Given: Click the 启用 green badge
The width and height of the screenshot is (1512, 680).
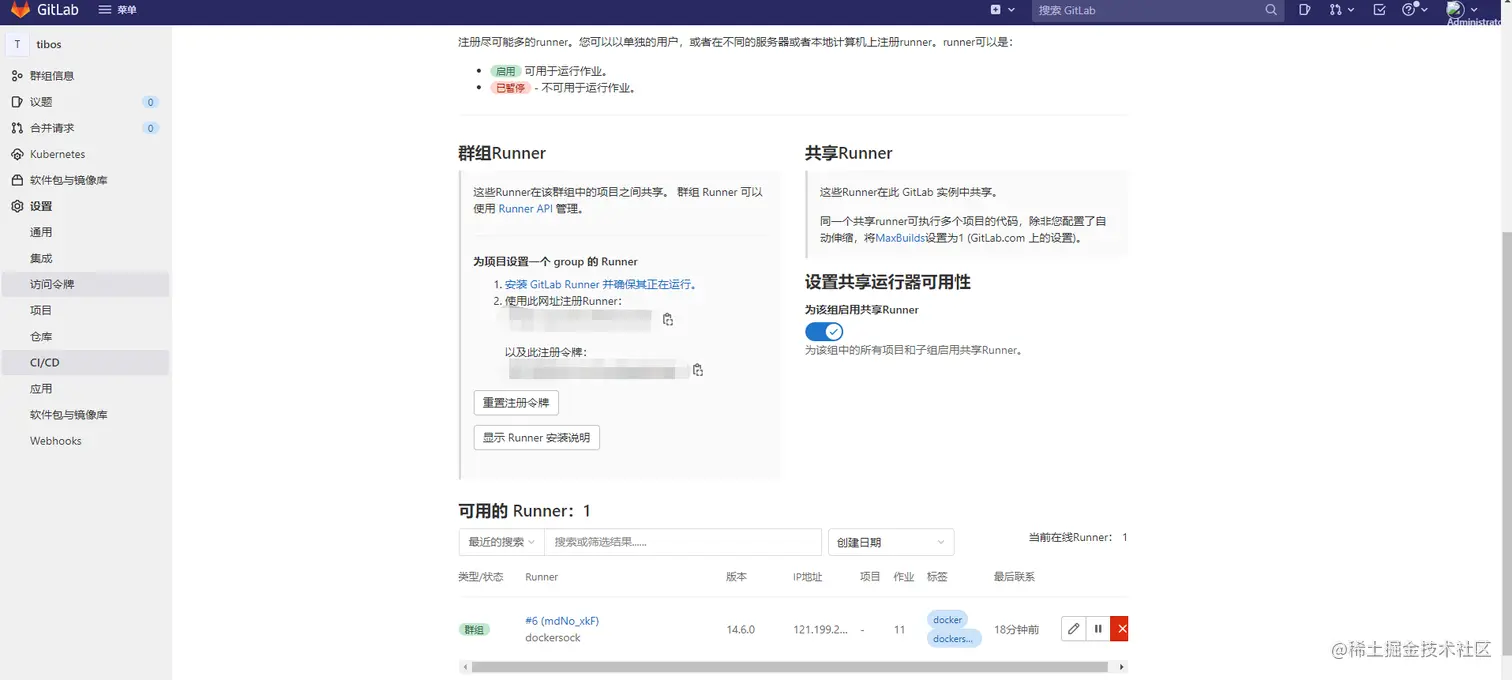Looking at the screenshot, I should (x=505, y=71).
